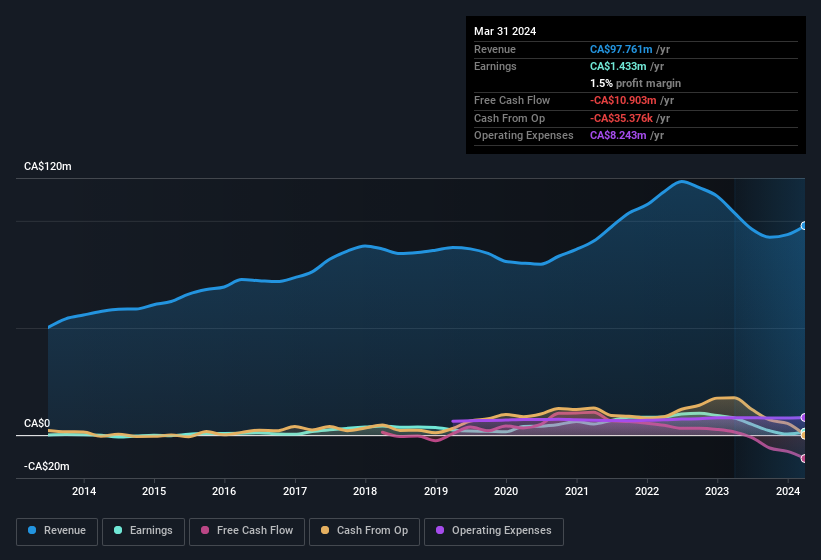Click the orange Cash From Op endpoint marker
The height and width of the screenshot is (560, 821).
[x=804, y=435]
